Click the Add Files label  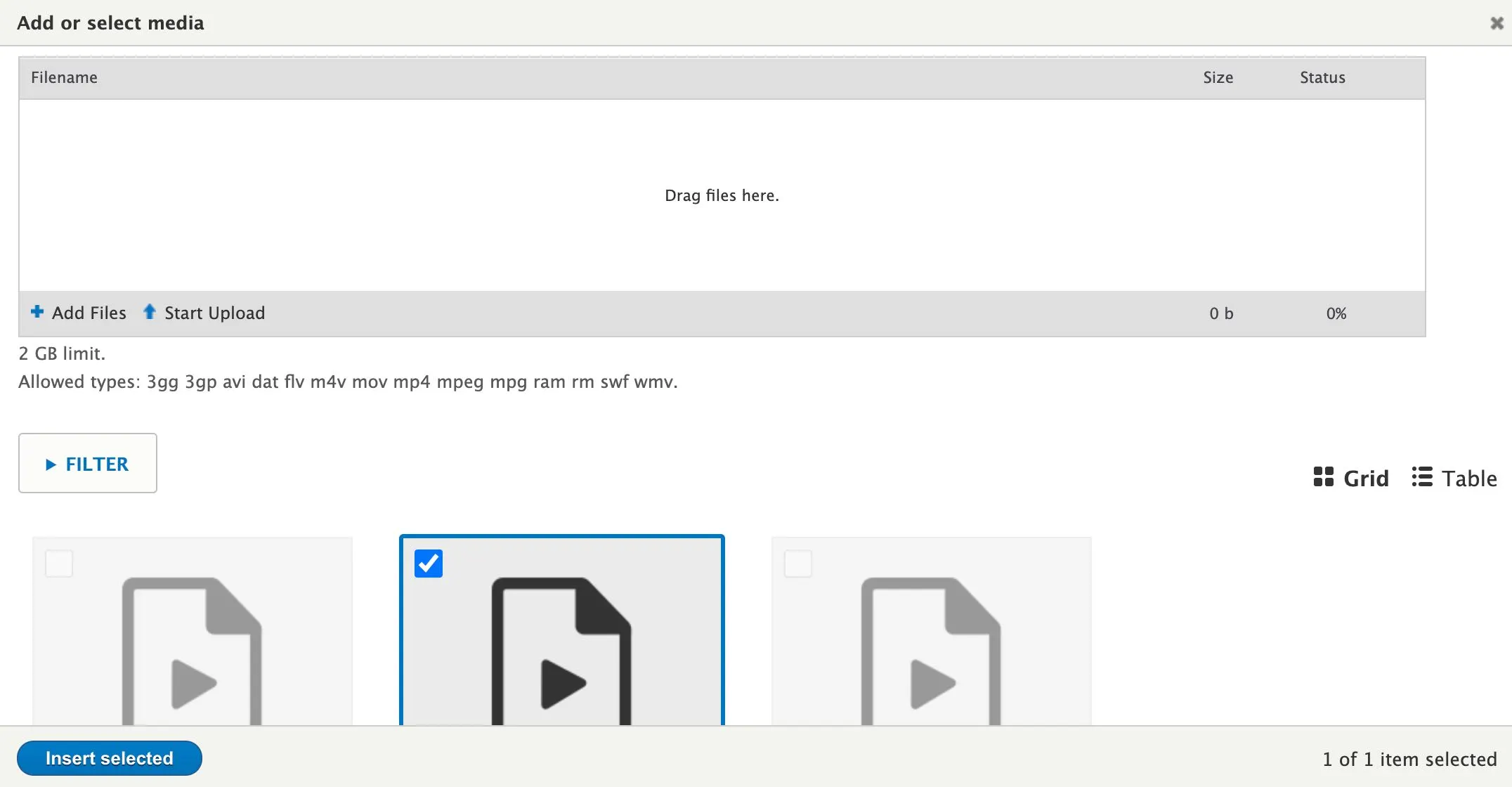pos(89,313)
